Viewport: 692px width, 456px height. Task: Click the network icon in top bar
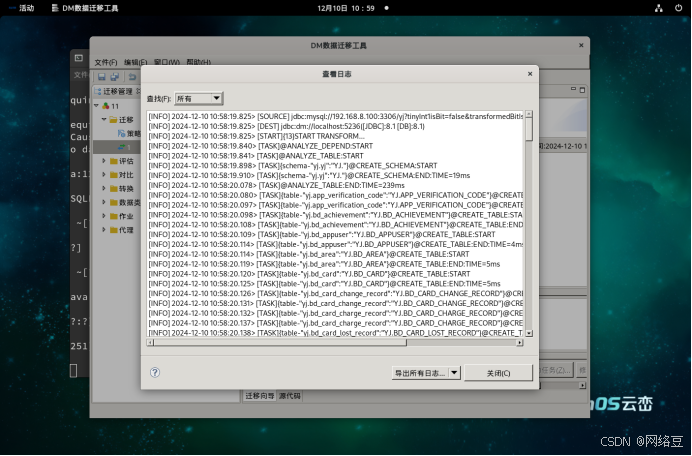(x=659, y=8)
